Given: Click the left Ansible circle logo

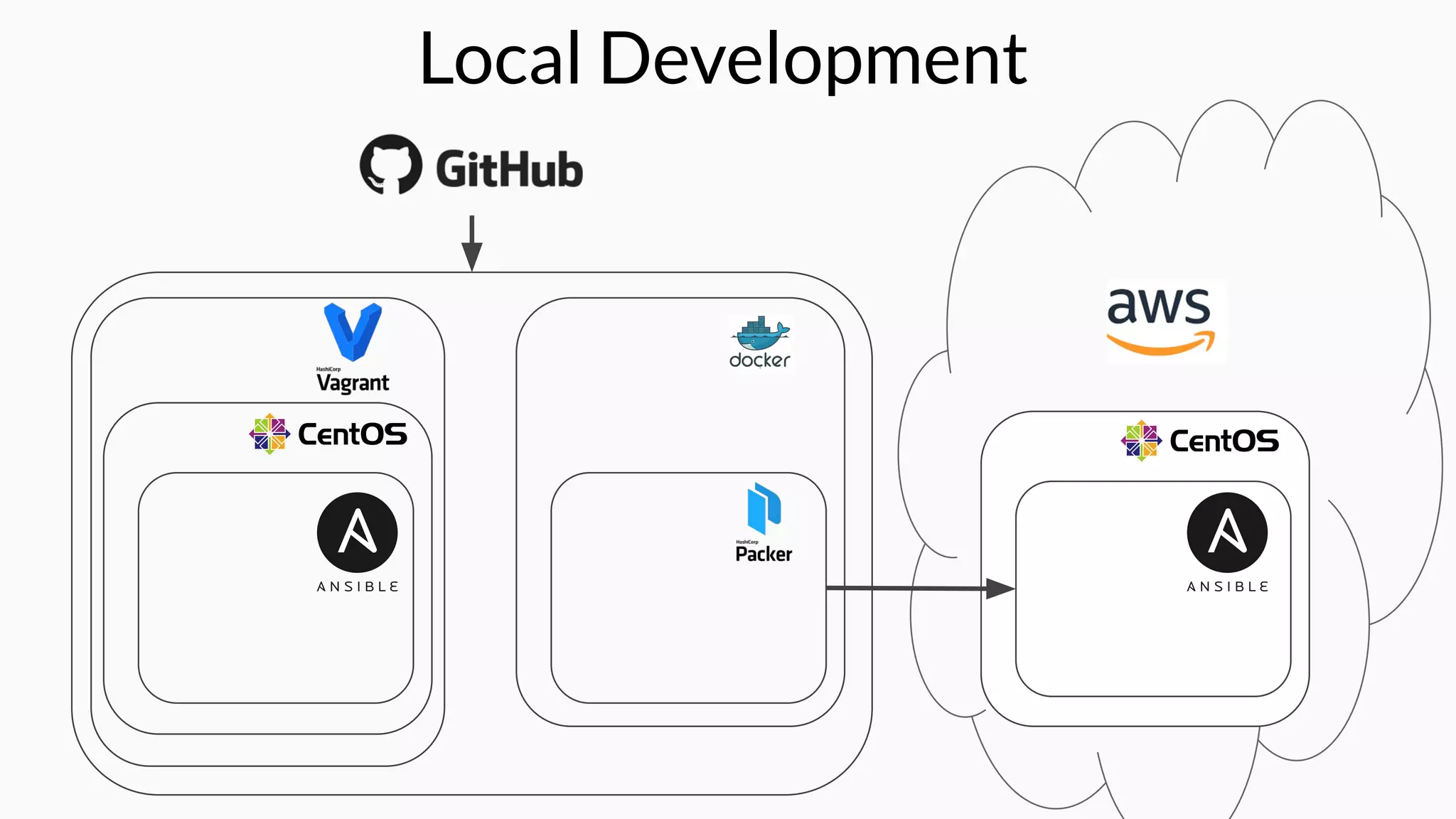Looking at the screenshot, I should [x=357, y=532].
